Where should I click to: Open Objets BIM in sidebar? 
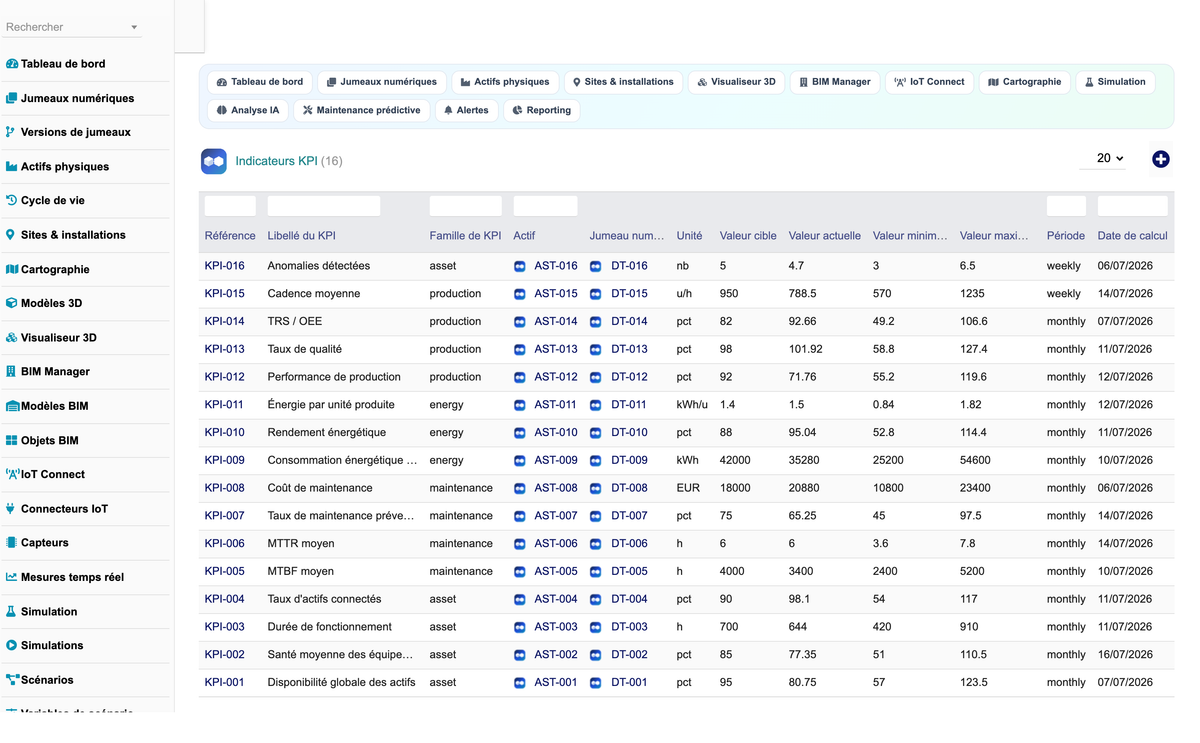coord(42,440)
